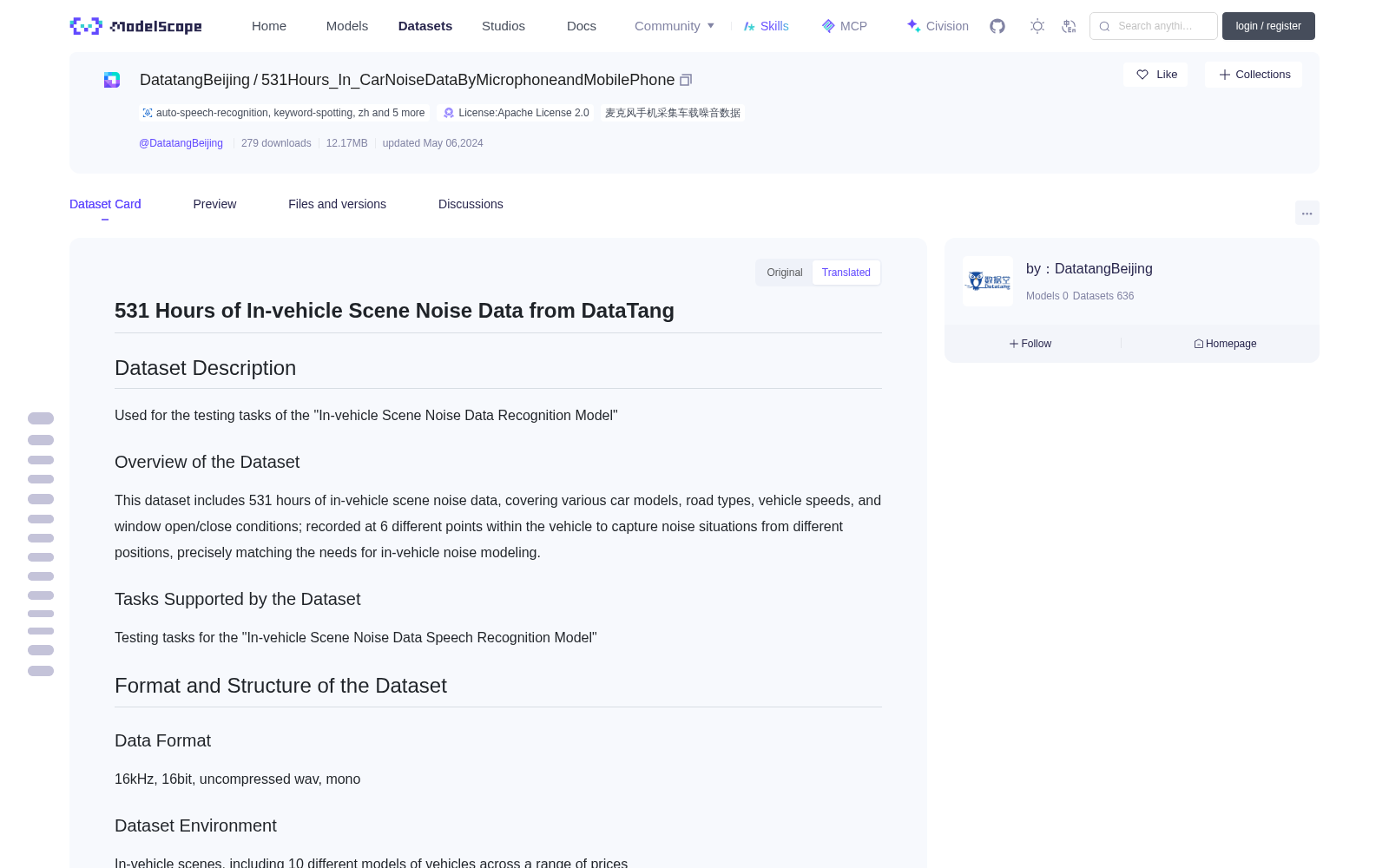Click the 'Dataset Environment' heading

(196, 825)
